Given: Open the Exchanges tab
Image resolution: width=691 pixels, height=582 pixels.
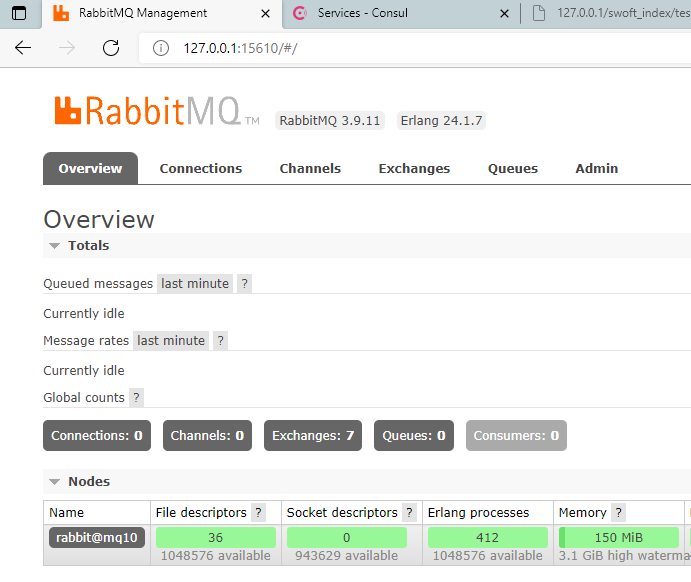Looking at the screenshot, I should (x=414, y=168).
